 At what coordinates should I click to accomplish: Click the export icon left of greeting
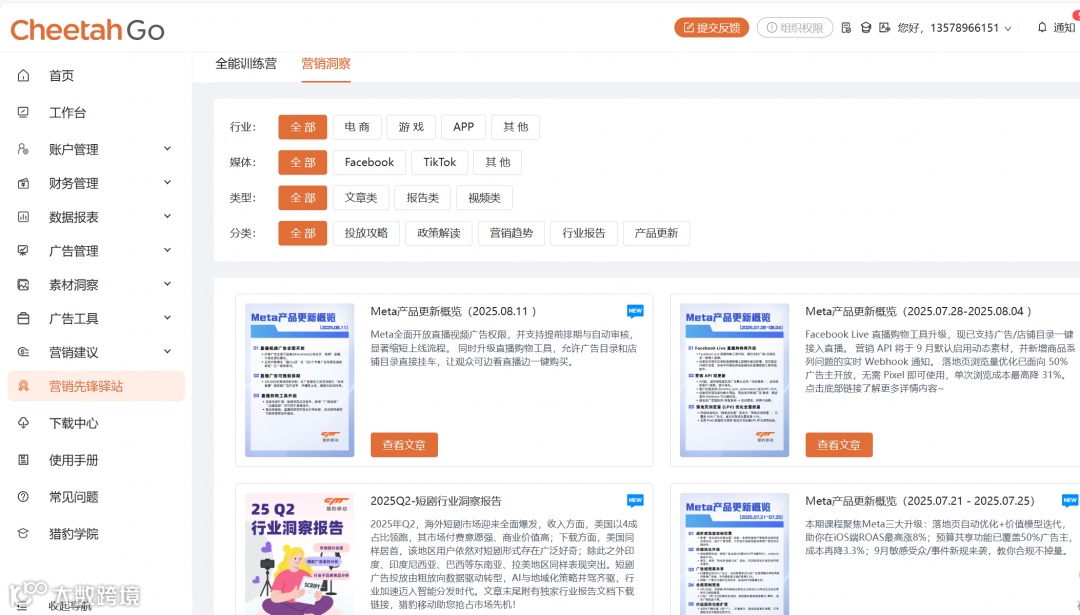point(884,28)
